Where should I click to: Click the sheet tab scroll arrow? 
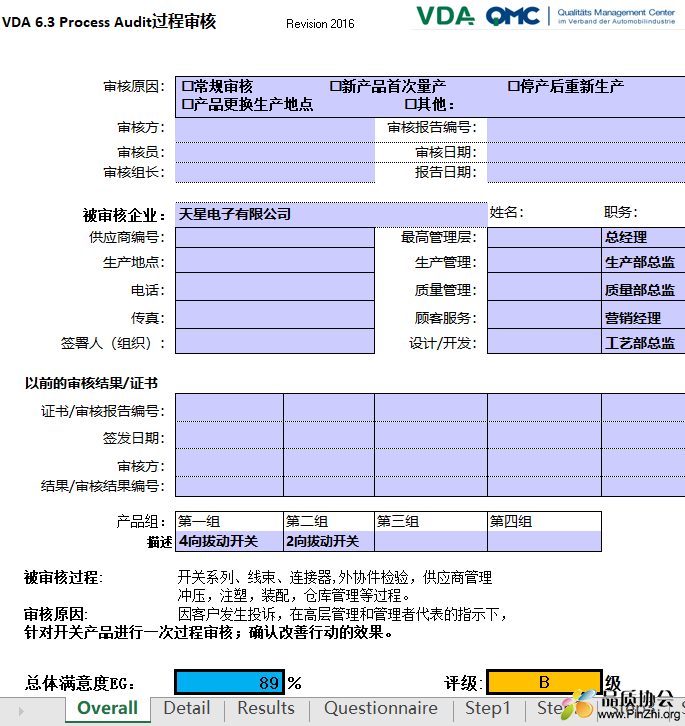click(x=21, y=710)
